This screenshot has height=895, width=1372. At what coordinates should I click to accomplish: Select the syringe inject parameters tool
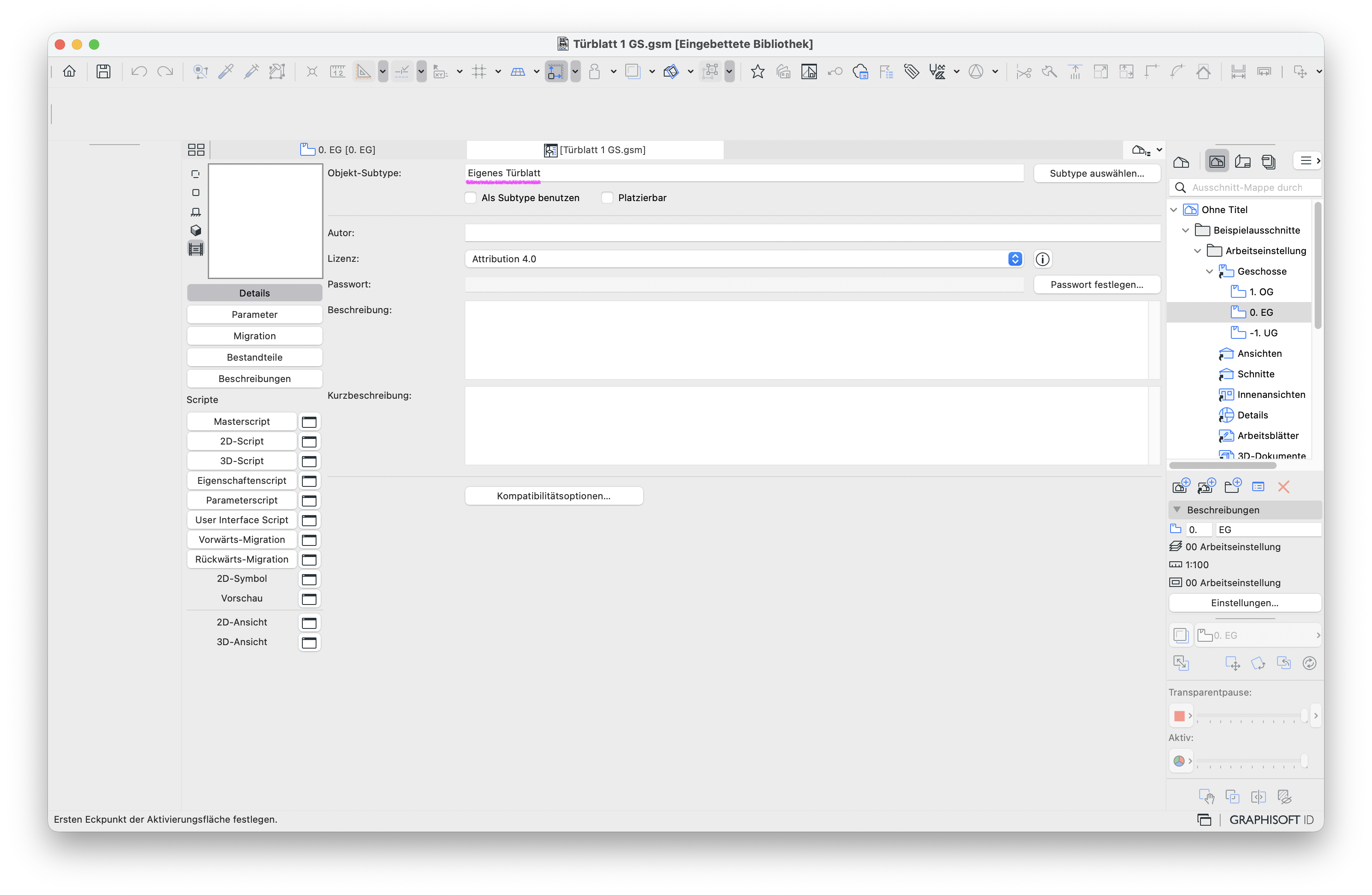click(x=251, y=71)
